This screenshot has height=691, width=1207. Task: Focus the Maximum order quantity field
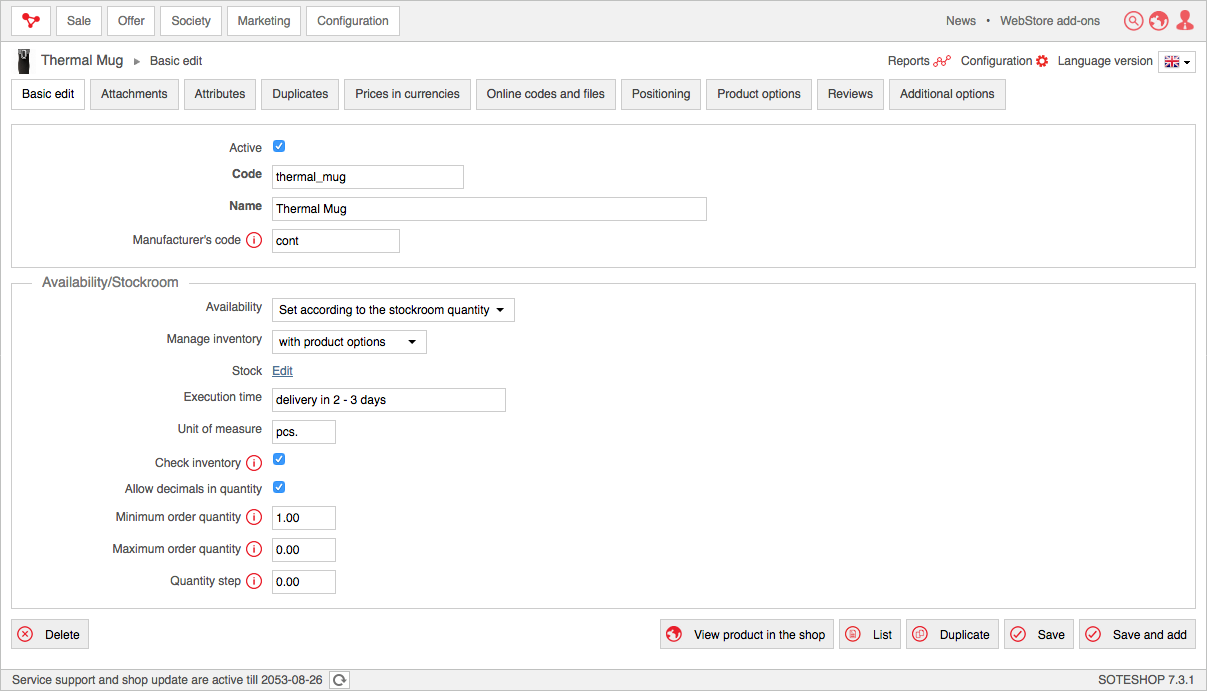(x=304, y=550)
